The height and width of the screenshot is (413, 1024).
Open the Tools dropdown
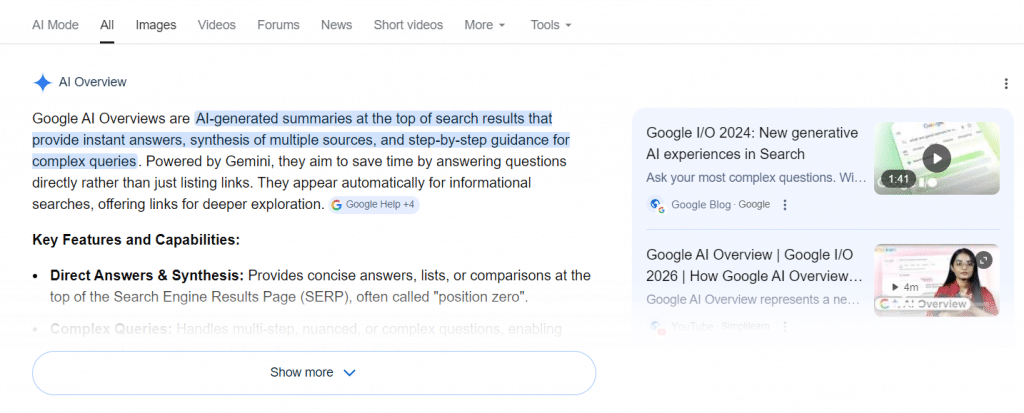(x=551, y=25)
